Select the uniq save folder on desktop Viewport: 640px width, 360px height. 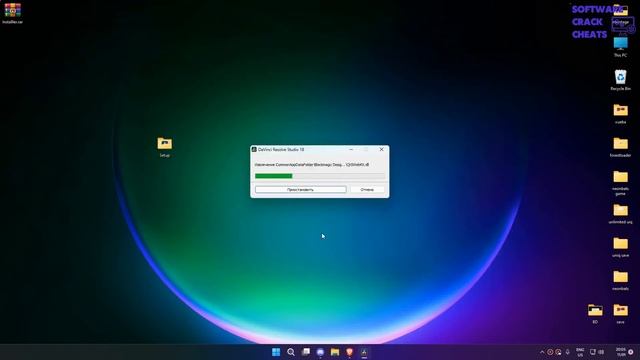(620, 247)
